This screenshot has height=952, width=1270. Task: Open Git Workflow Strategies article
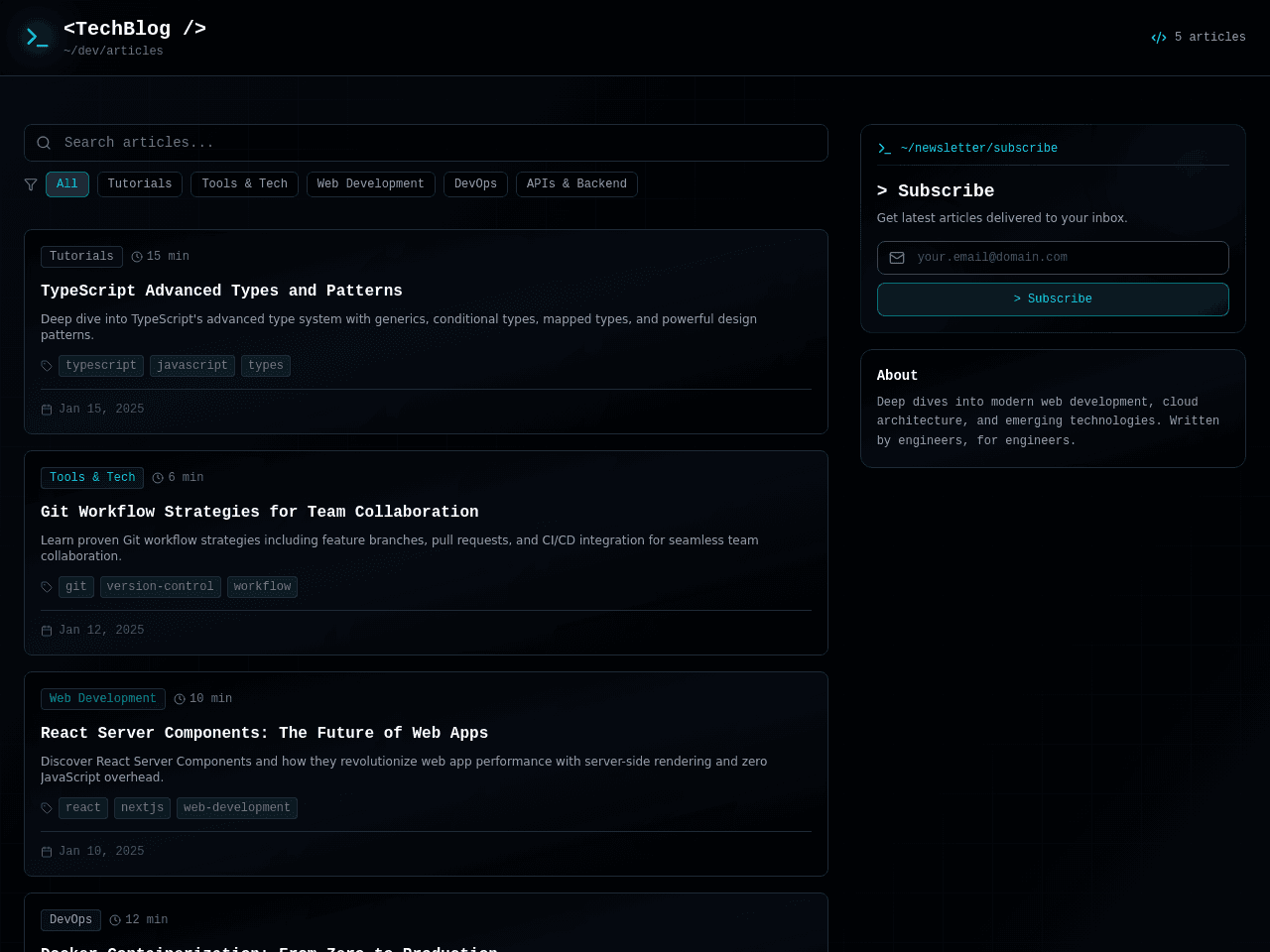coord(260,512)
